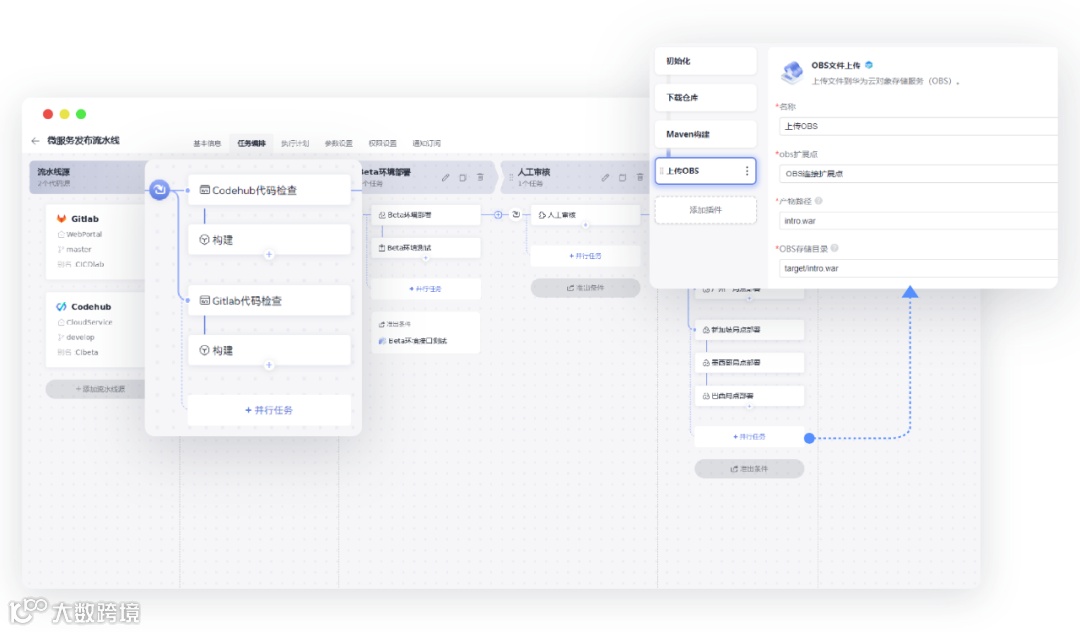Viewport: 1080px width, 632px height.
Task: Delete the Beta环境部署 stage with trash icon
Action: click(480, 178)
